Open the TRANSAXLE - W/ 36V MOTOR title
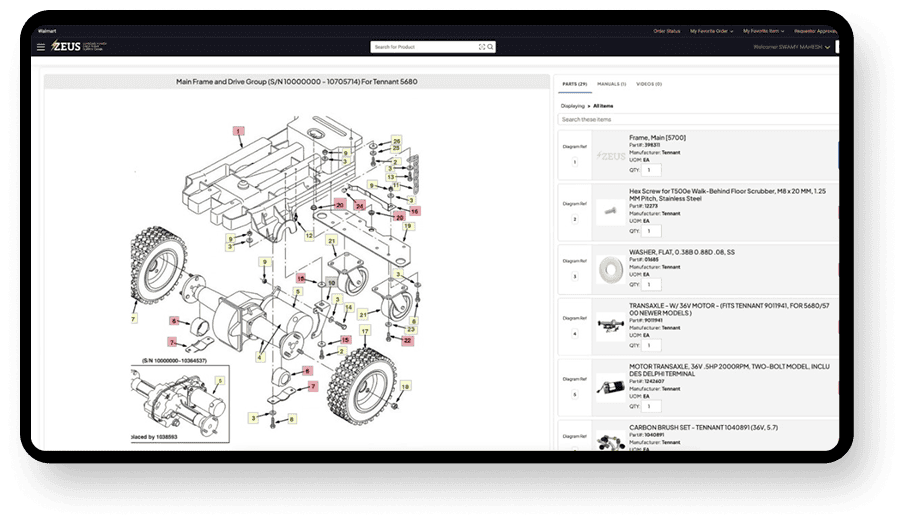Image resolution: width=904 pixels, height=524 pixels. [729, 309]
